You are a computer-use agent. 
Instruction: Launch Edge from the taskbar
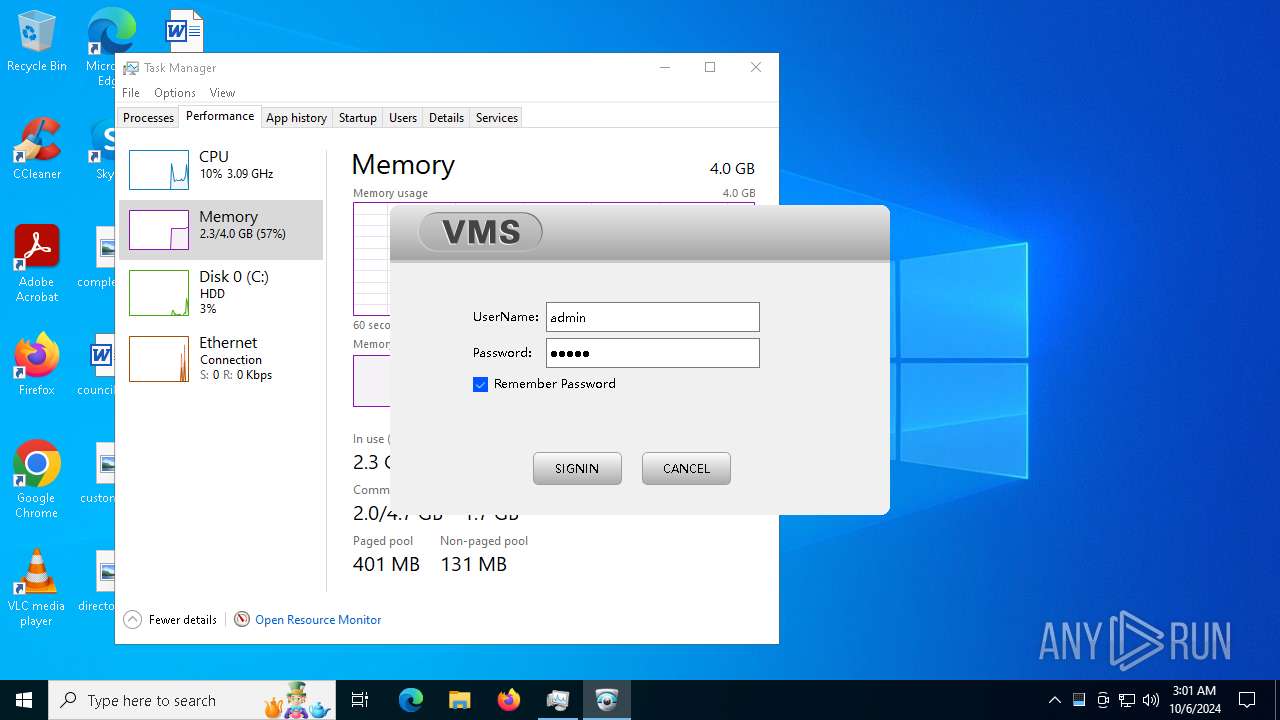pos(411,700)
